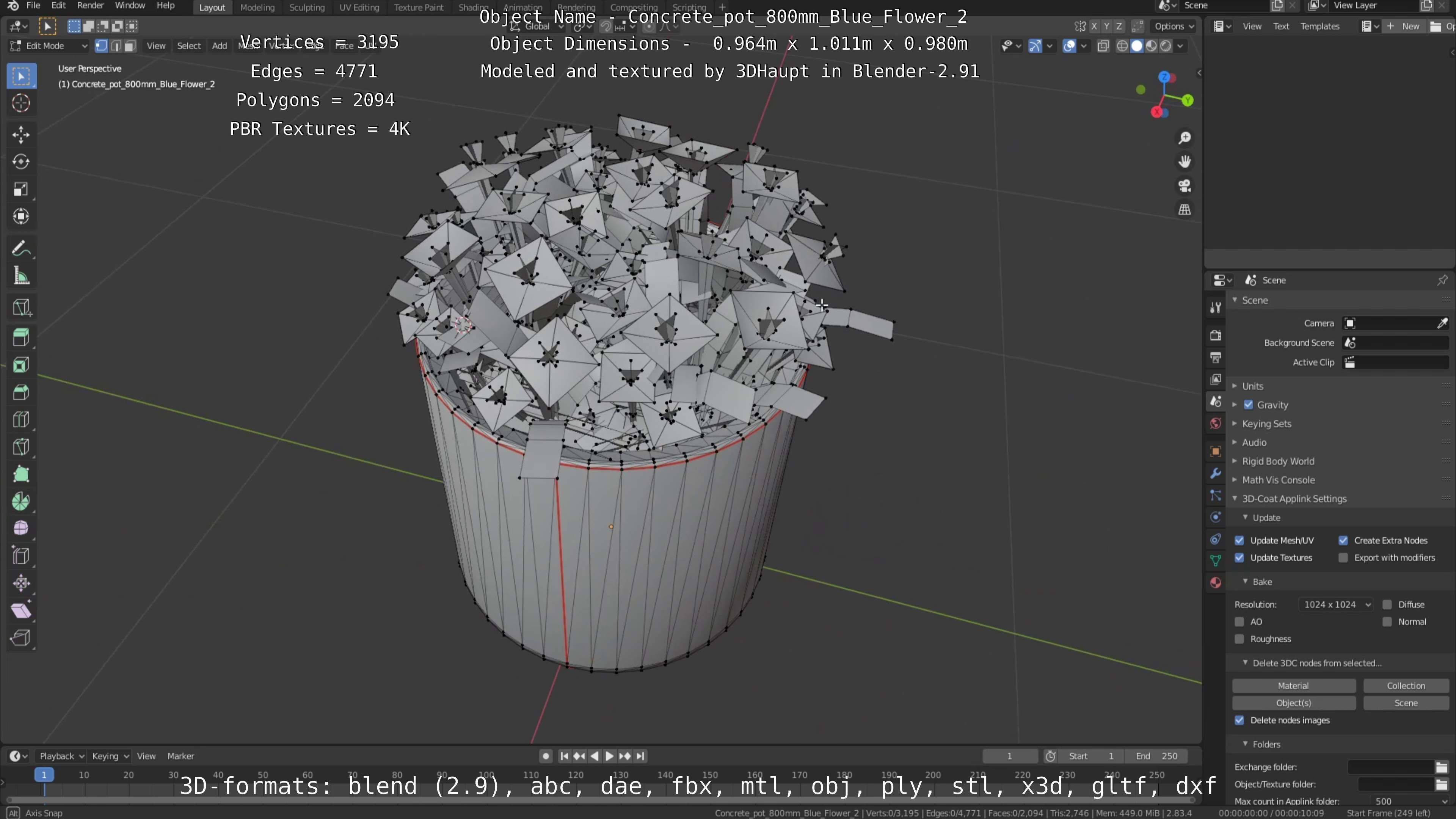Click the Material delete button

(x=1293, y=686)
